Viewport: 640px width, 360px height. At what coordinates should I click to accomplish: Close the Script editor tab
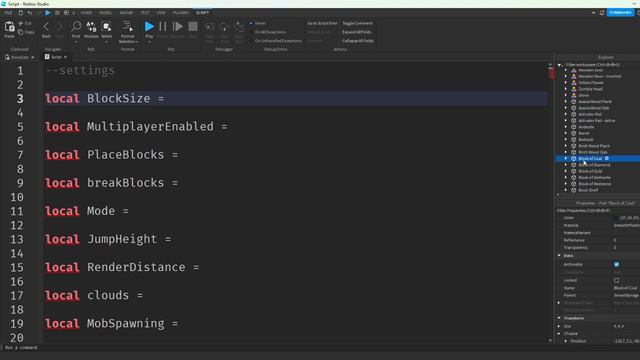pos(65,57)
